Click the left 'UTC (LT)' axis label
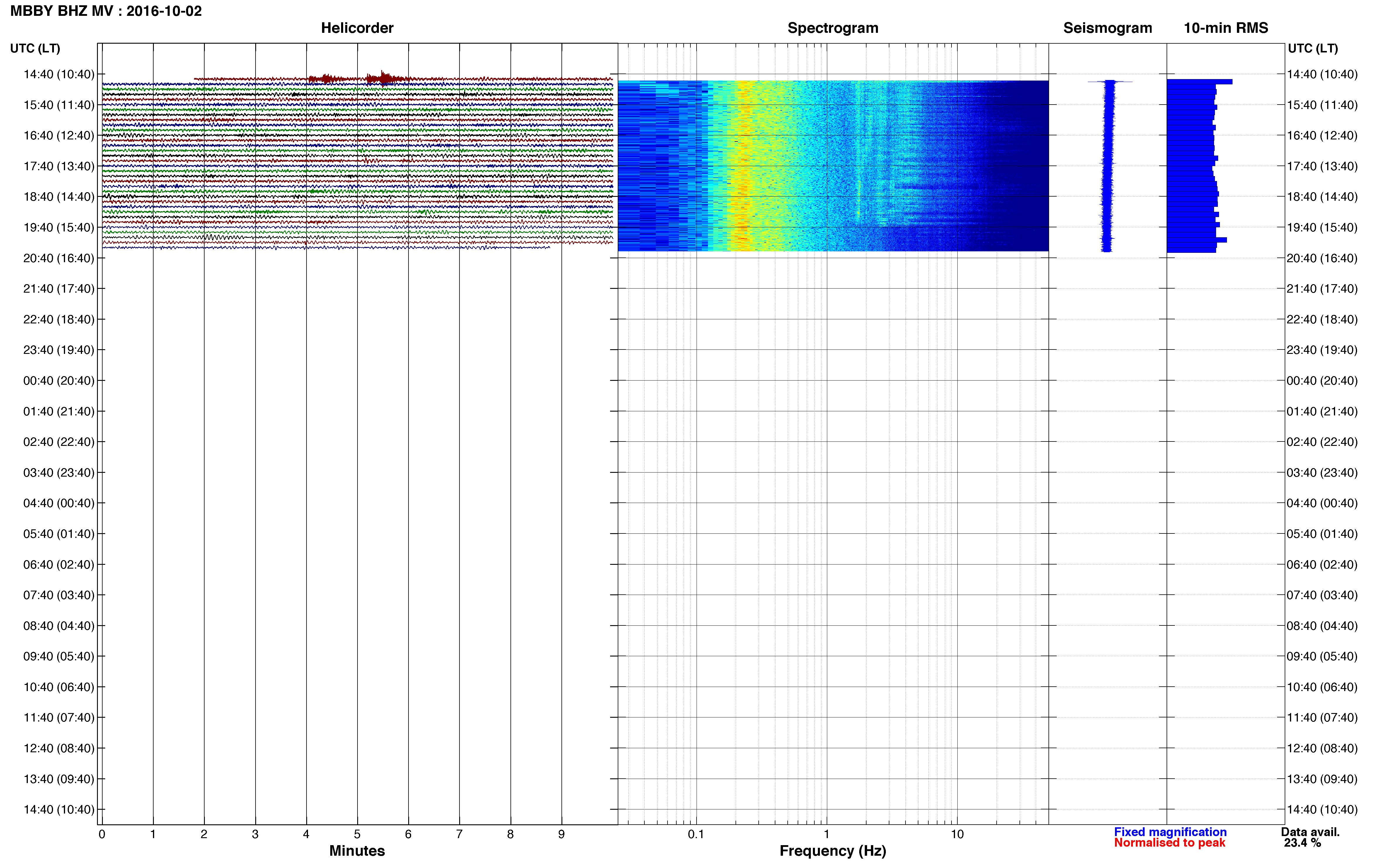The width and height of the screenshot is (1389, 868). (x=35, y=48)
